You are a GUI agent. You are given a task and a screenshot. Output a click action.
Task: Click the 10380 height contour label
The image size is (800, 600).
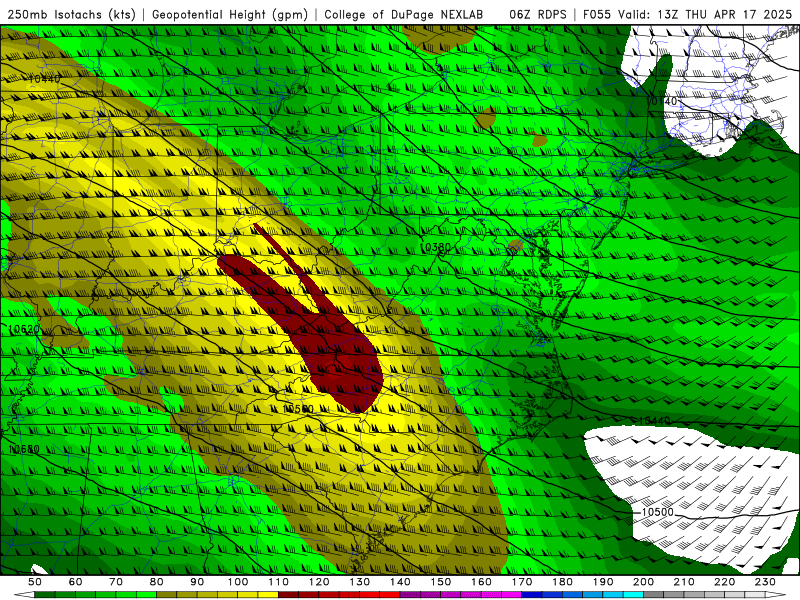(435, 247)
